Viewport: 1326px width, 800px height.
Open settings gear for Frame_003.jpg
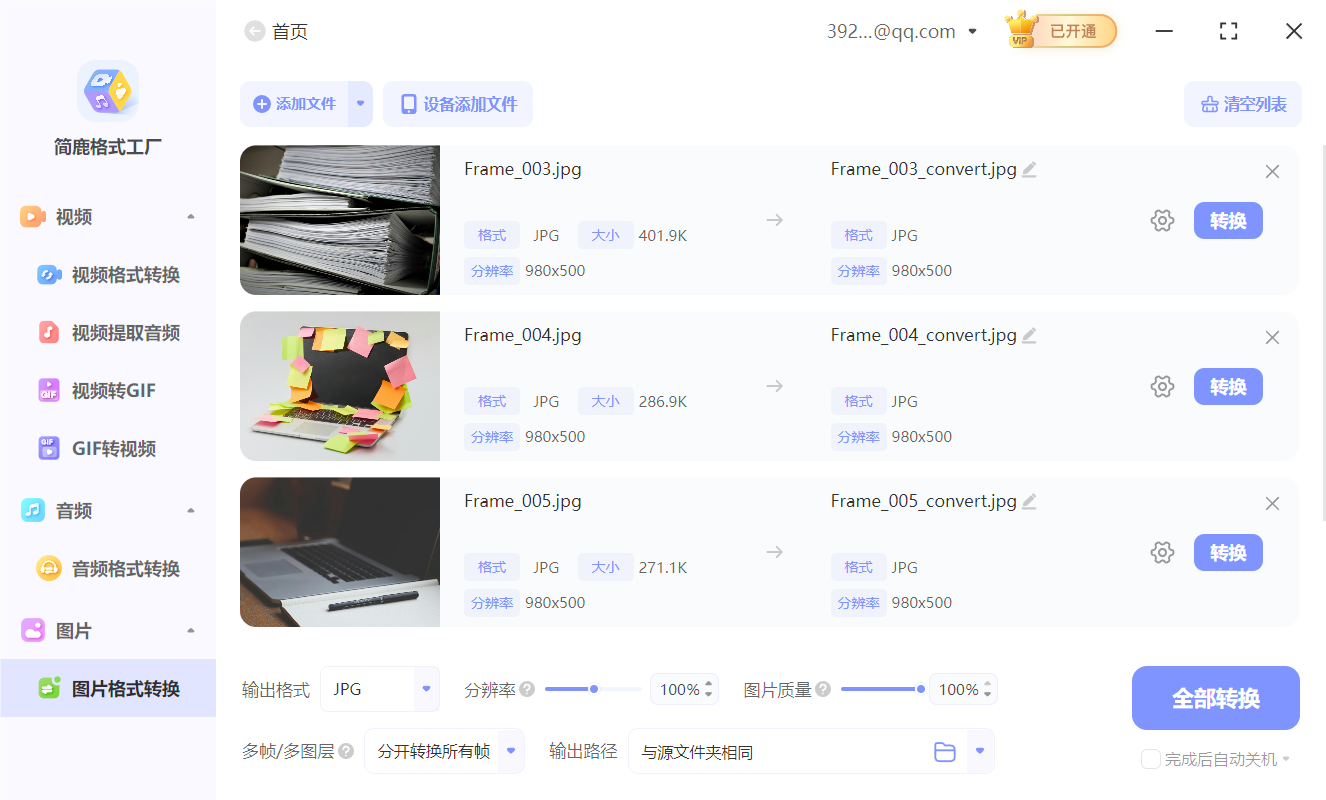pyautogui.click(x=1162, y=220)
